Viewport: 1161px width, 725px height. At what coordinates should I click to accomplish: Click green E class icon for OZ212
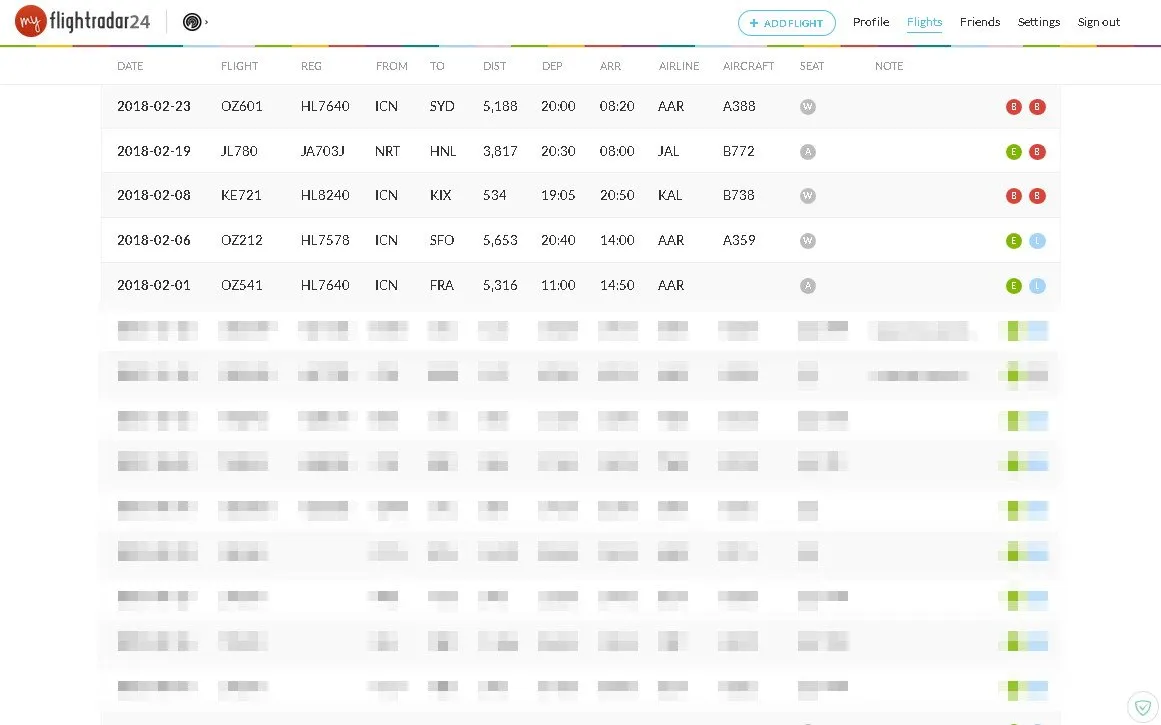coord(1014,241)
